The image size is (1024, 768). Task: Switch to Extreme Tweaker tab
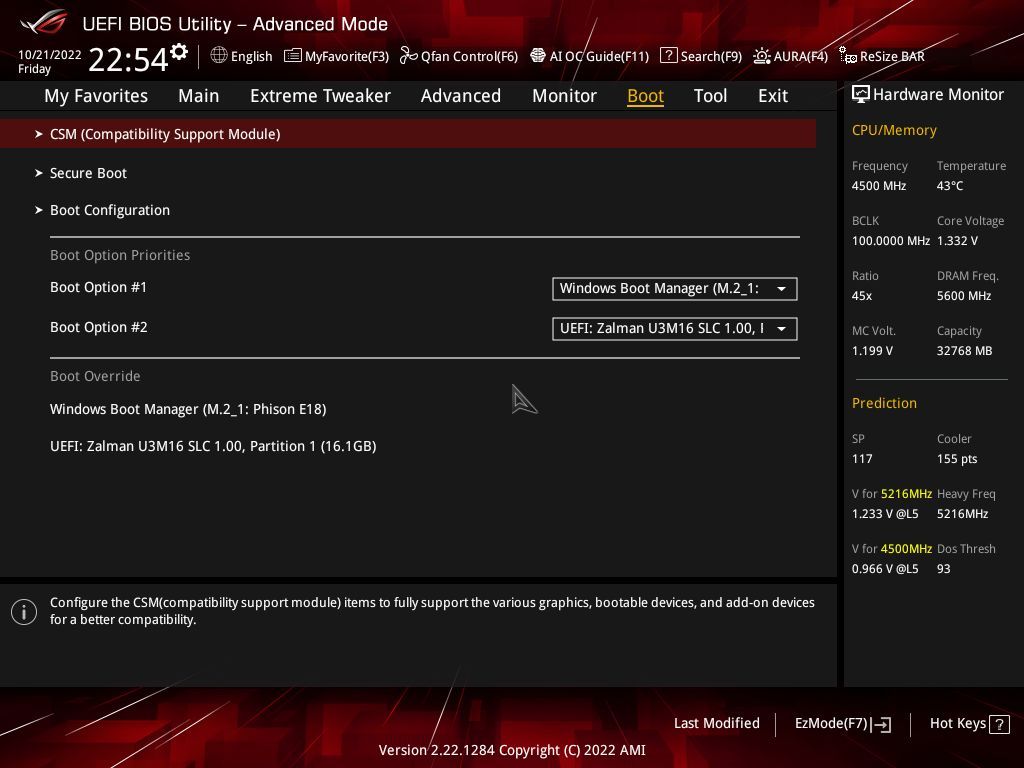[320, 96]
